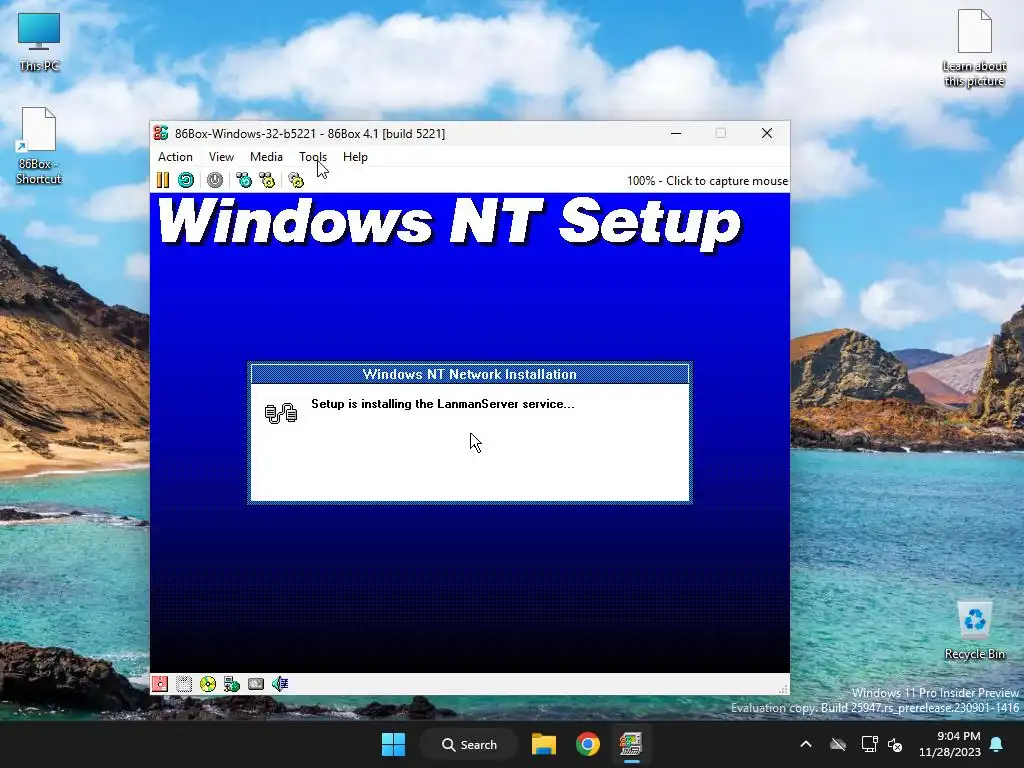Hard reset the emulated machine
1024x768 pixels.
point(186,180)
